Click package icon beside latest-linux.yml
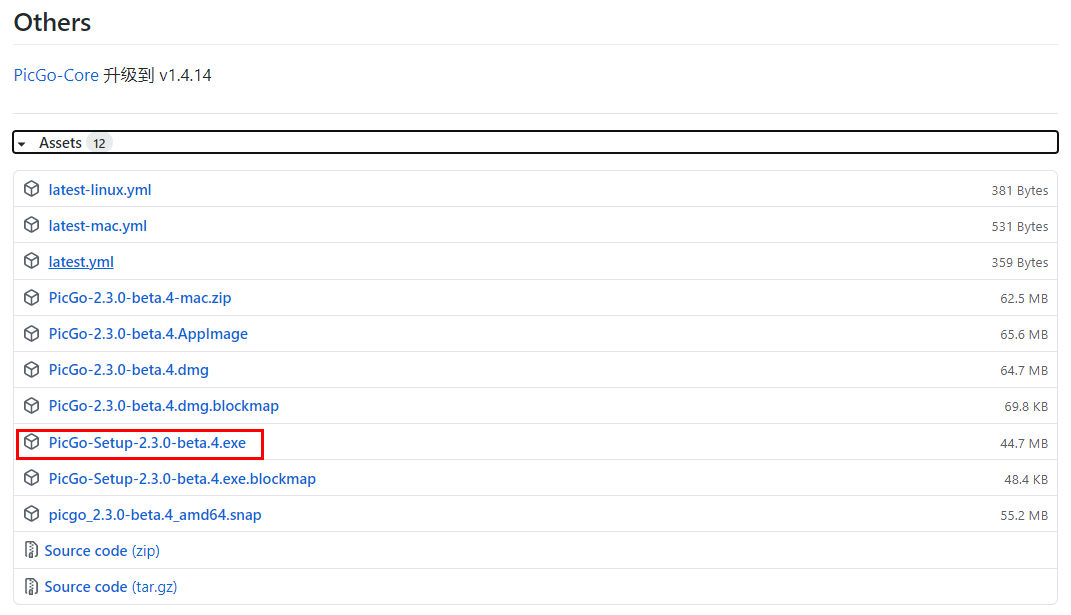This screenshot has width=1071, height=615. (x=31, y=189)
